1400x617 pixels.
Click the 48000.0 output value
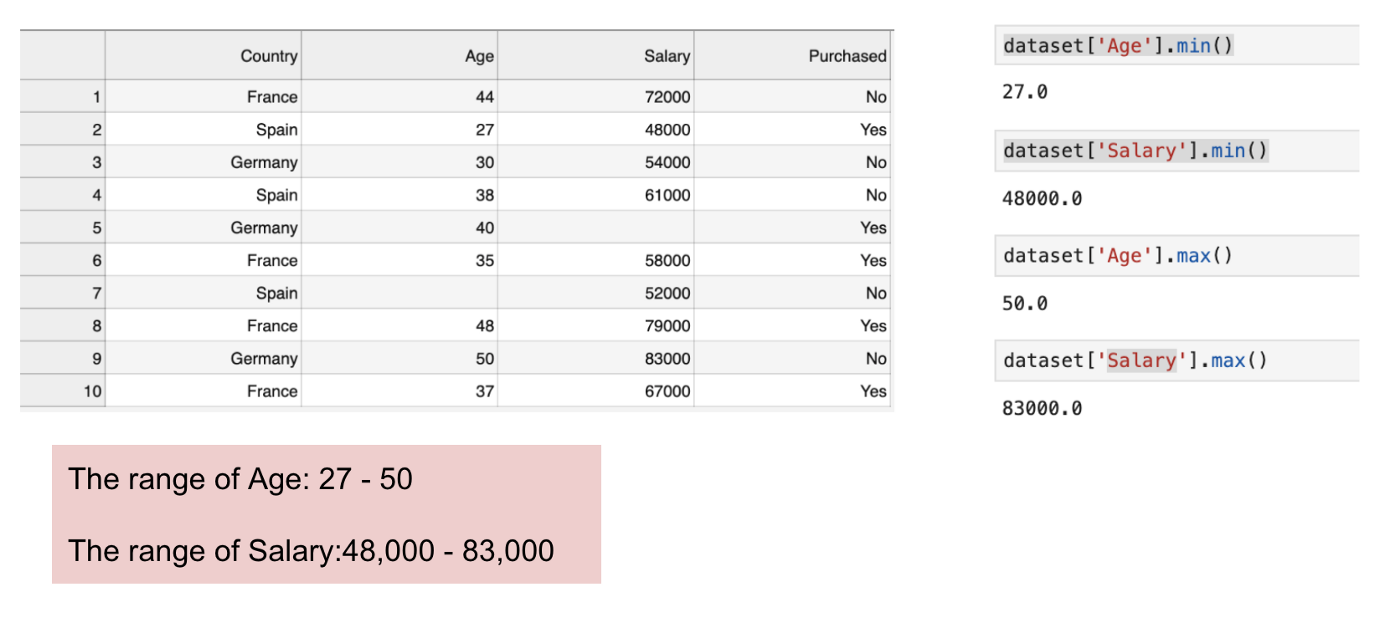(1041, 198)
